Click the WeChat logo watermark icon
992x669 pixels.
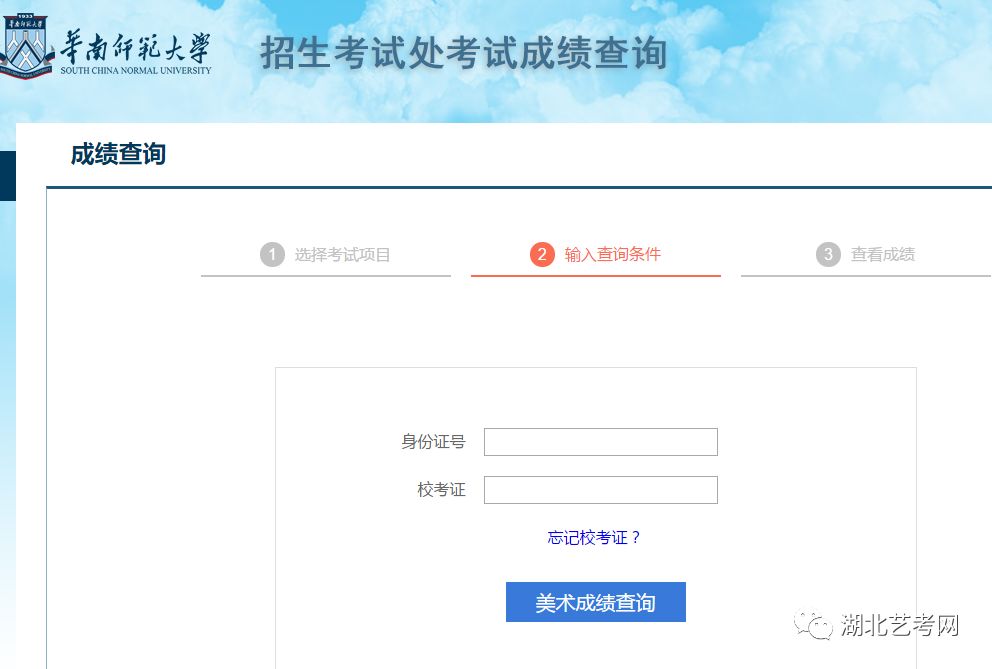(x=812, y=625)
